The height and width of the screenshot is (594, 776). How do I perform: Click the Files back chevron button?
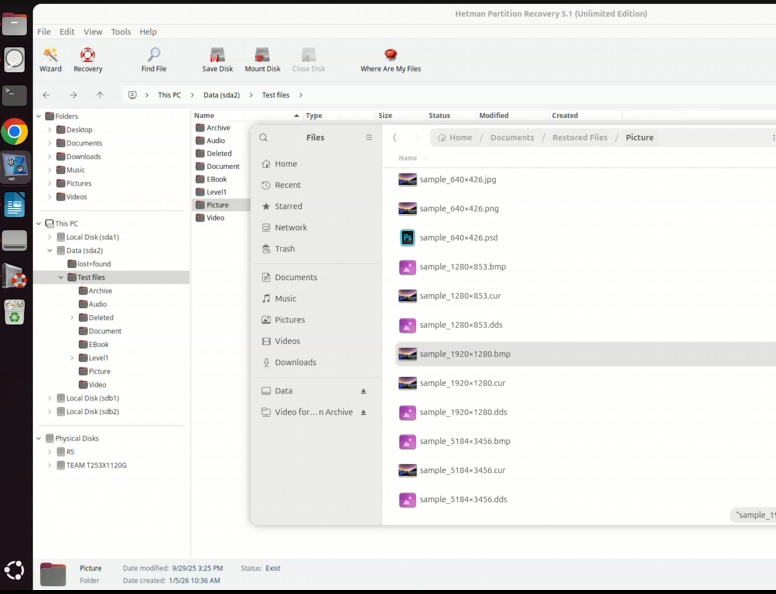coord(394,138)
